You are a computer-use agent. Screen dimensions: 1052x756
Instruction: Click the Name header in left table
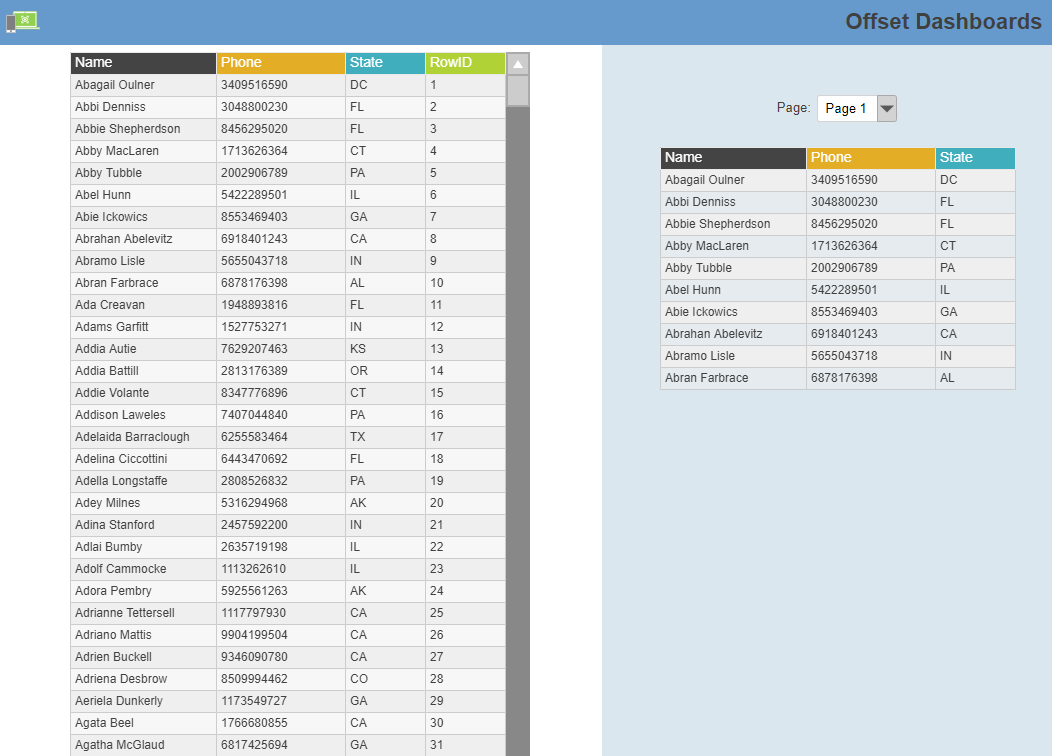pos(144,62)
